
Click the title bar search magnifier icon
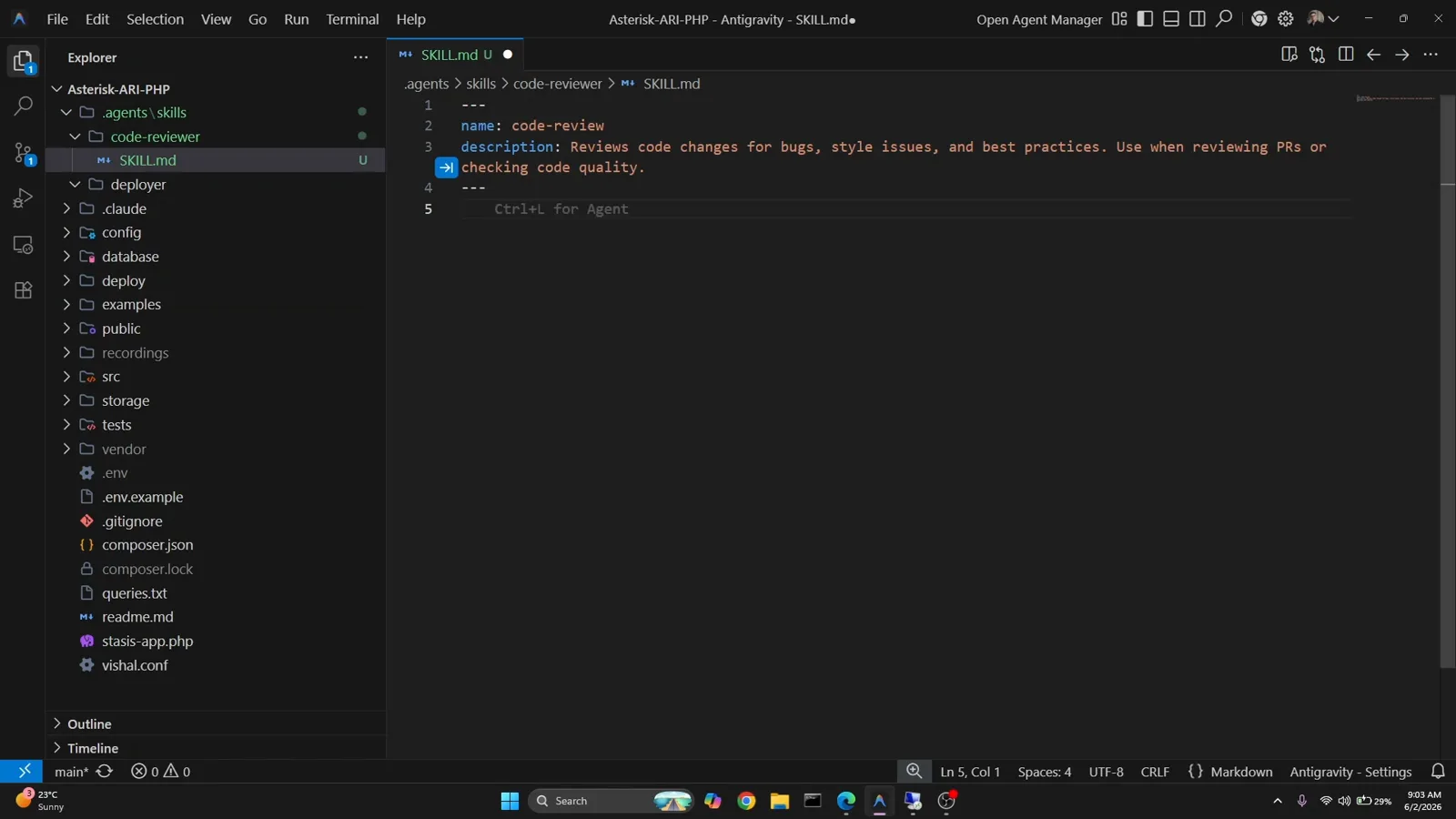tap(1225, 18)
